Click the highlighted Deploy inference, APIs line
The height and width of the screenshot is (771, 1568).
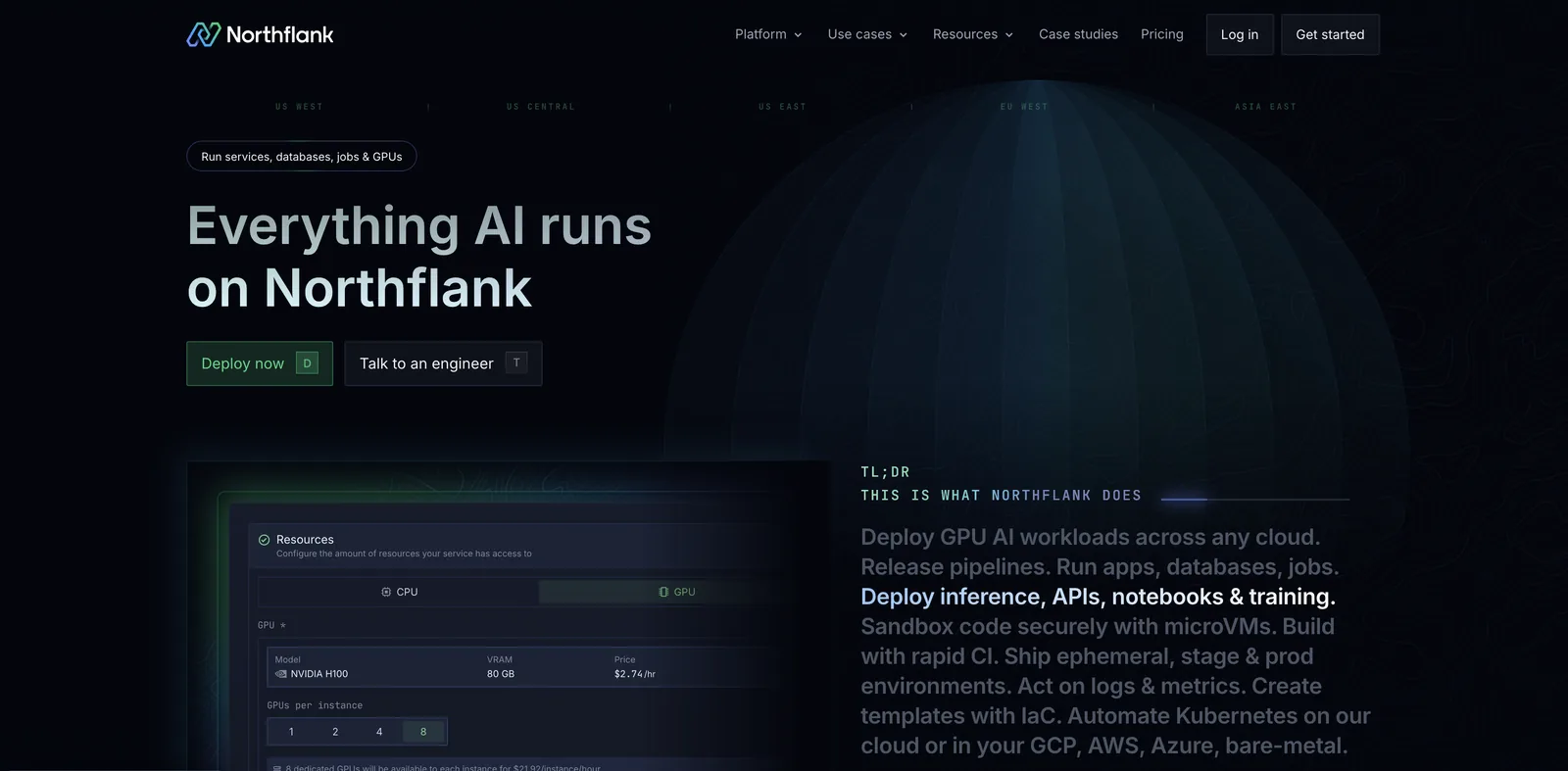pos(1098,597)
